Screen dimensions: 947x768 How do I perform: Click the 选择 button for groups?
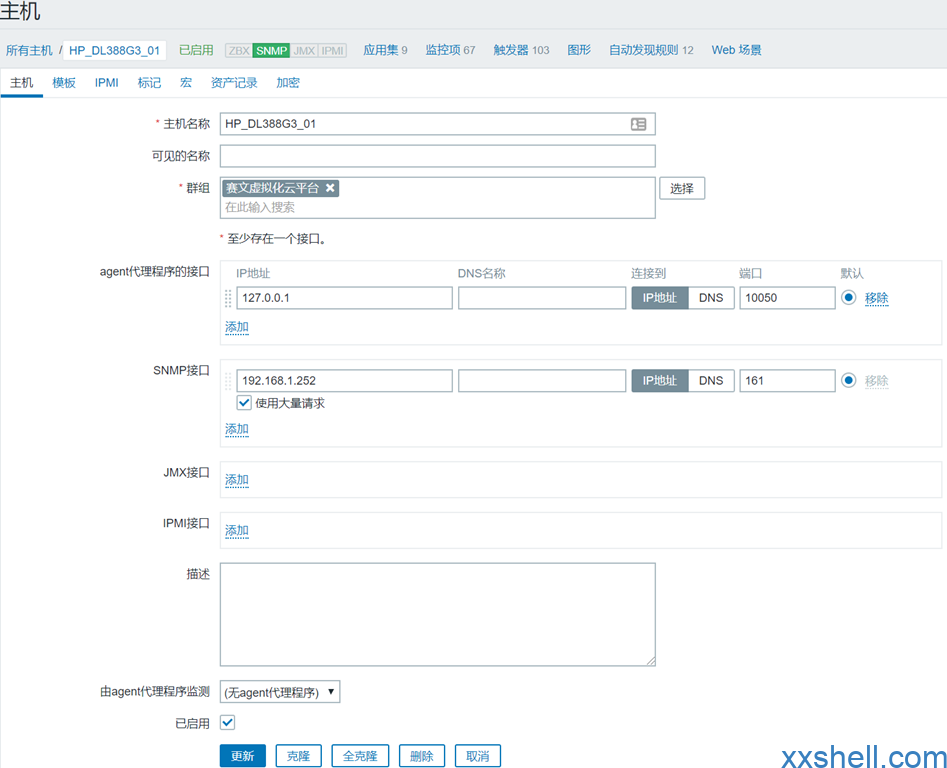pos(682,188)
